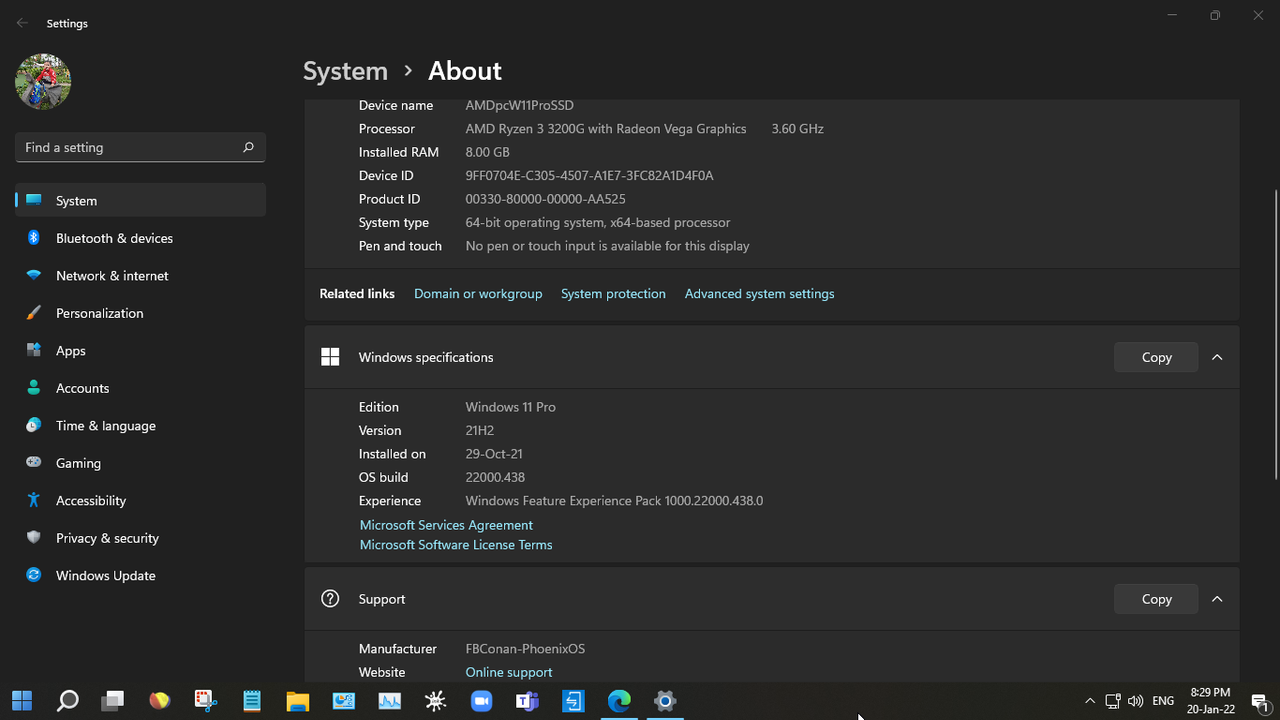Viewport: 1280px width, 720px height.
Task: Open Time & language settings
Action: [140, 425]
